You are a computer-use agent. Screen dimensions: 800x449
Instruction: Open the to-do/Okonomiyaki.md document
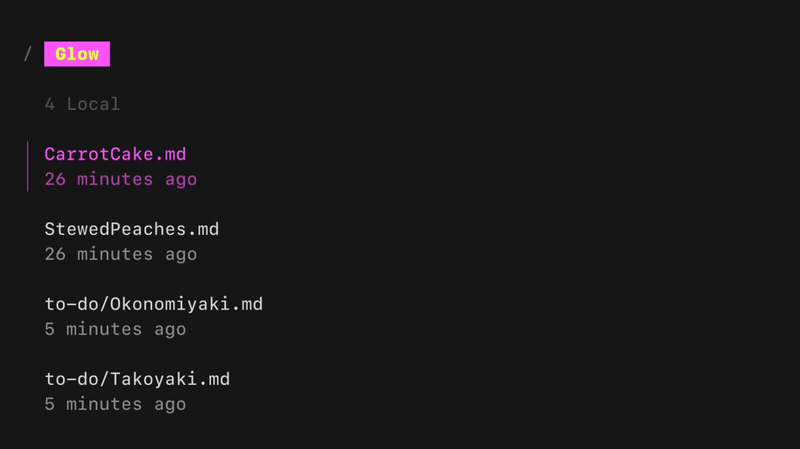[x=153, y=304]
